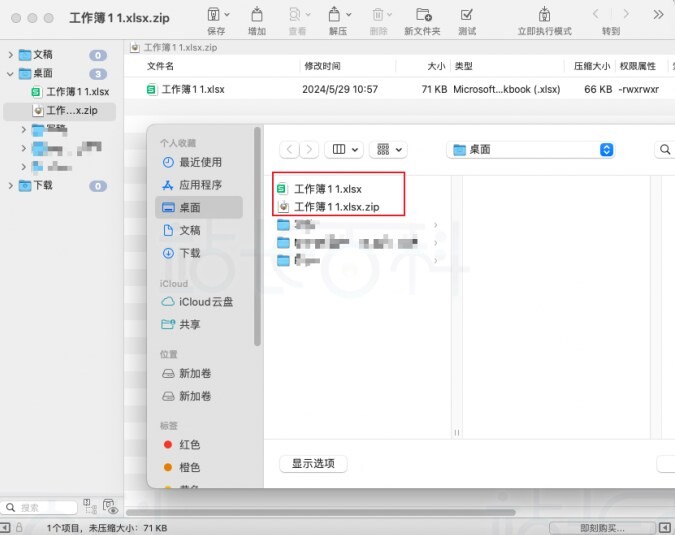Click breadcrumb 工作簿1 1.xlsx.zip path item
The height and width of the screenshot is (535, 675).
174,47
